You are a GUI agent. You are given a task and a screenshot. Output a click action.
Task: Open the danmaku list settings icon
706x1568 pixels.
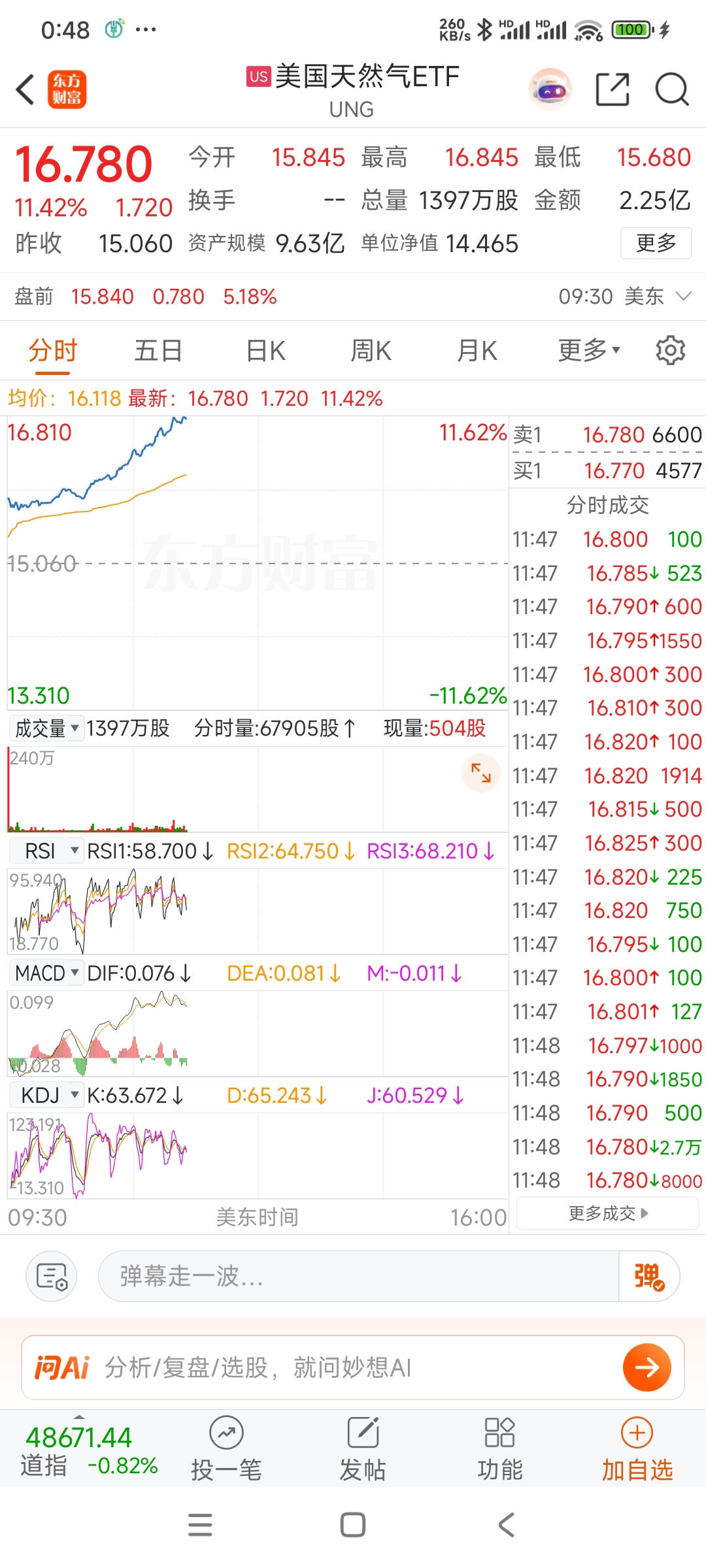coord(52,1276)
